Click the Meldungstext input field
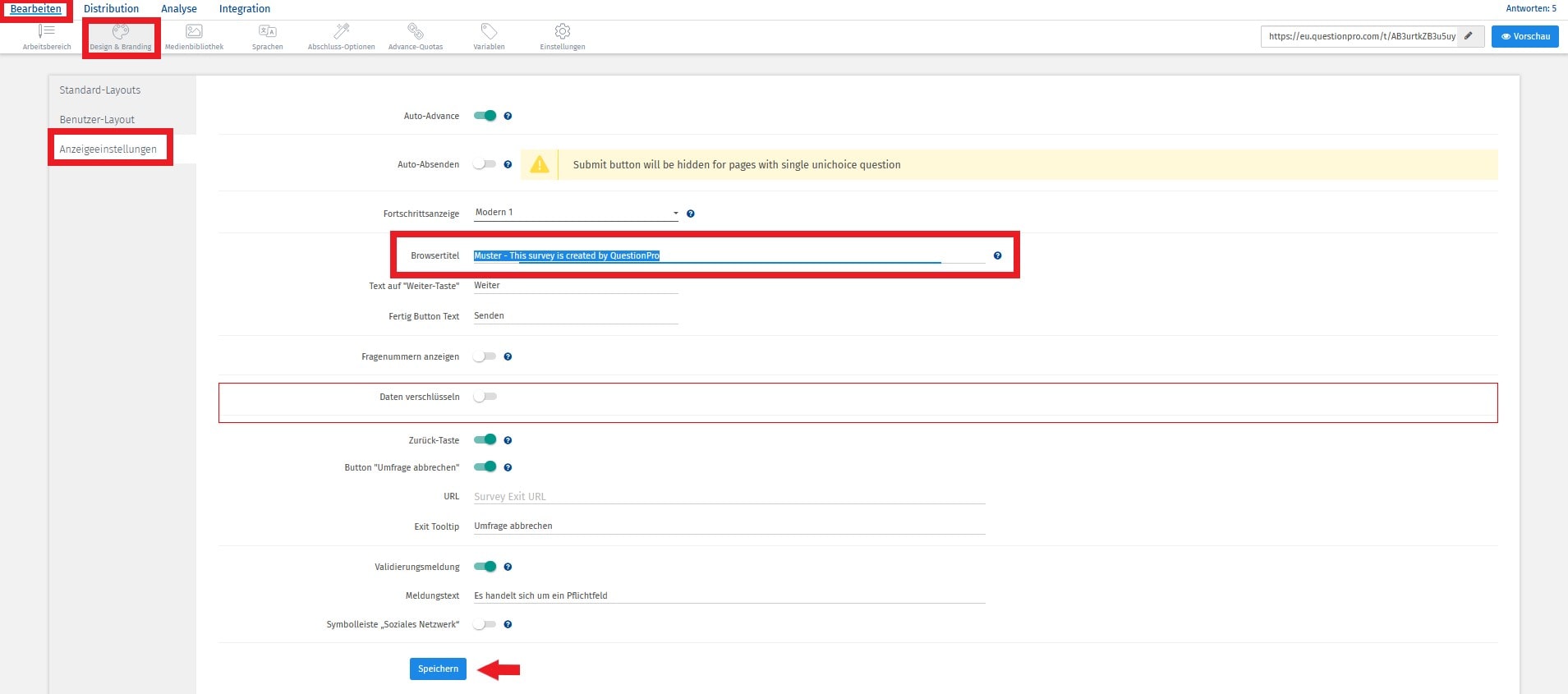 click(729, 596)
